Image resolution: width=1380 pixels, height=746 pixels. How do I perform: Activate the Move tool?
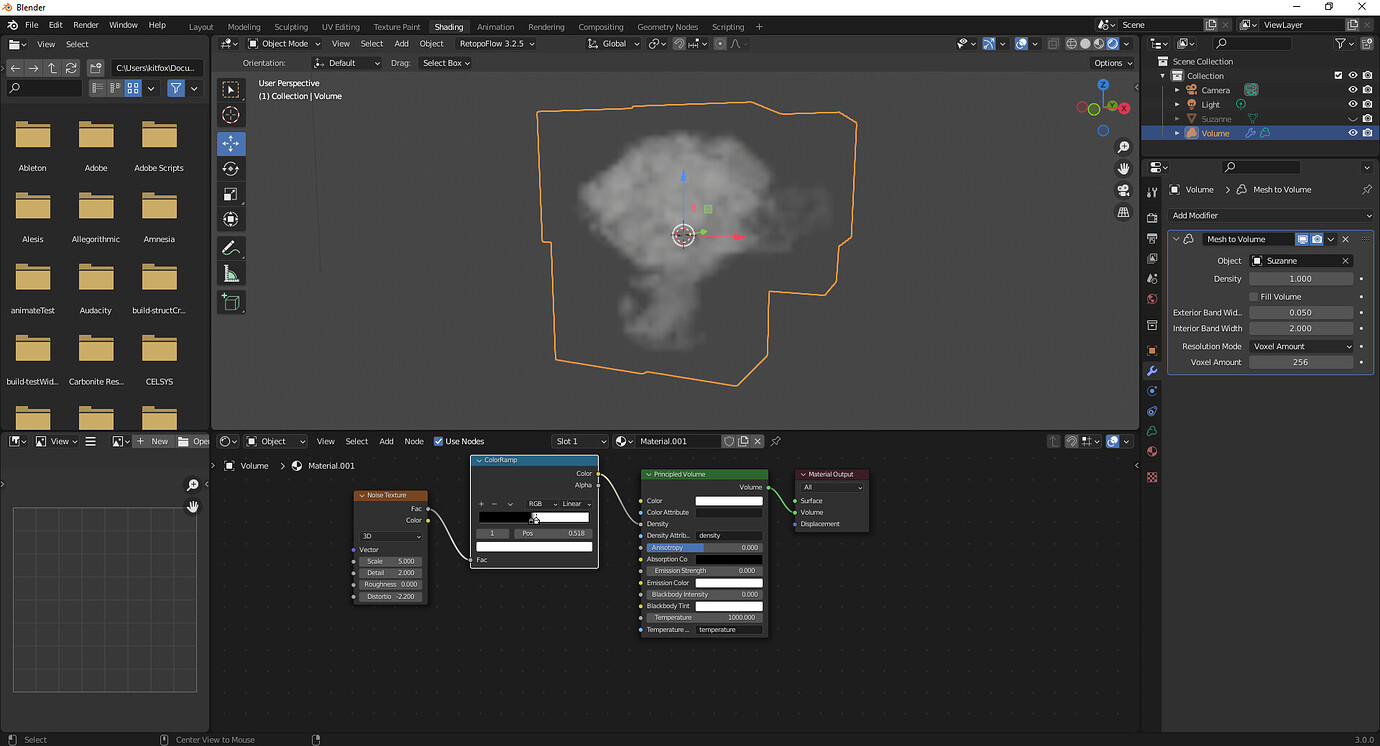coord(231,144)
